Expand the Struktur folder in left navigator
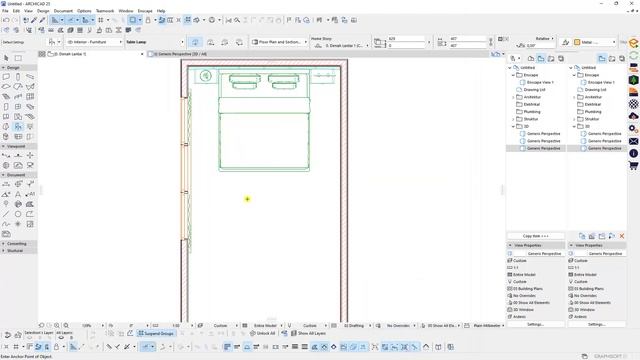 [513, 119]
